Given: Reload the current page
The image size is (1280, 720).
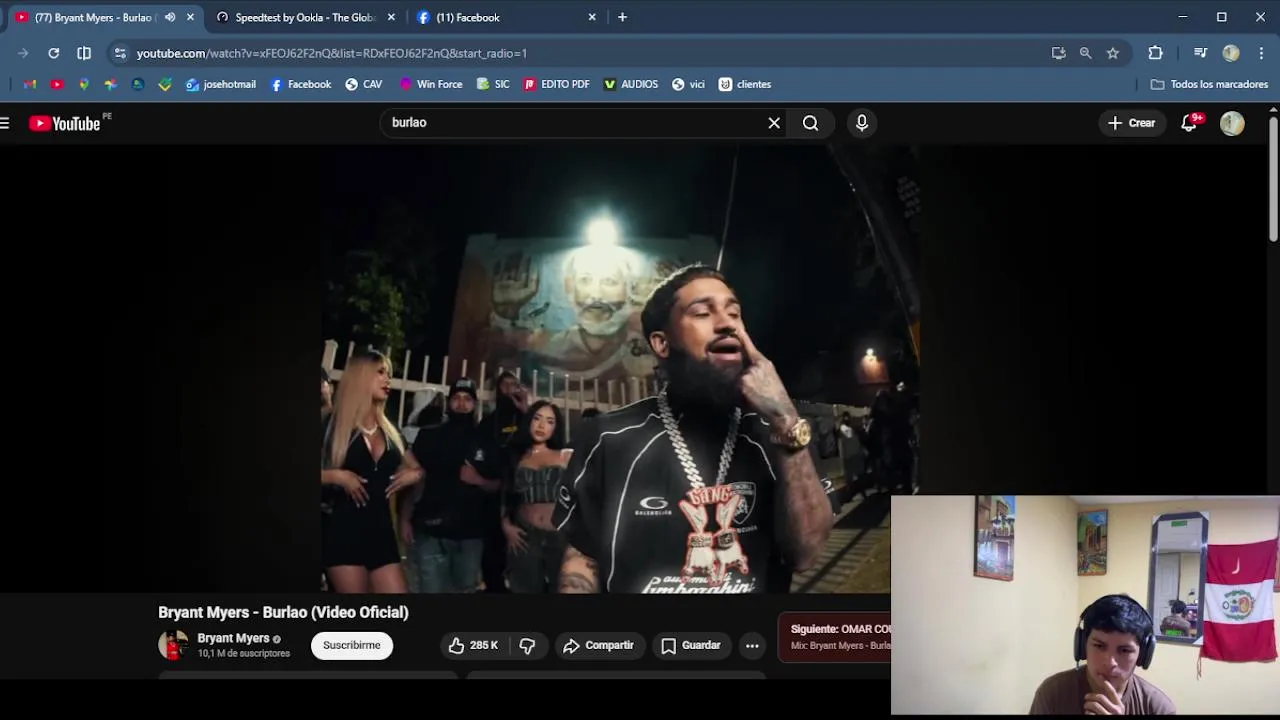Looking at the screenshot, I should (54, 53).
